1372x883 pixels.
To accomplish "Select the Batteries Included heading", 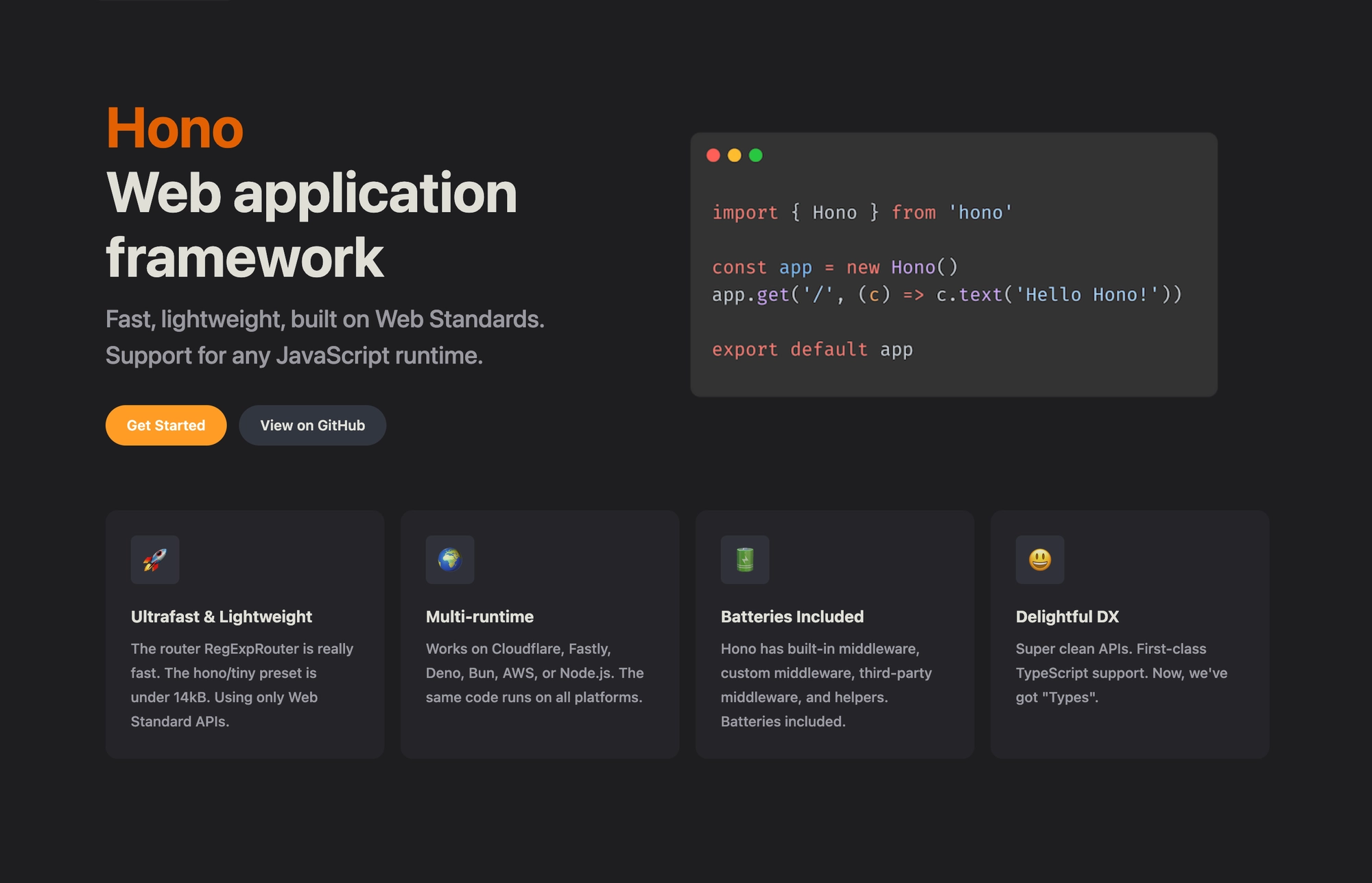I will 792,617.
